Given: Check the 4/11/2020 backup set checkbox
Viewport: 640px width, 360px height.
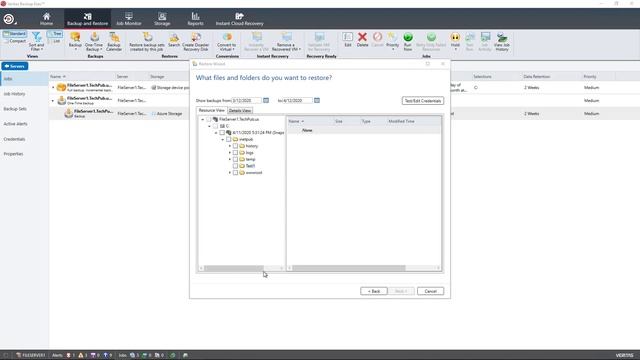Looking at the screenshot, I should coord(222,133).
